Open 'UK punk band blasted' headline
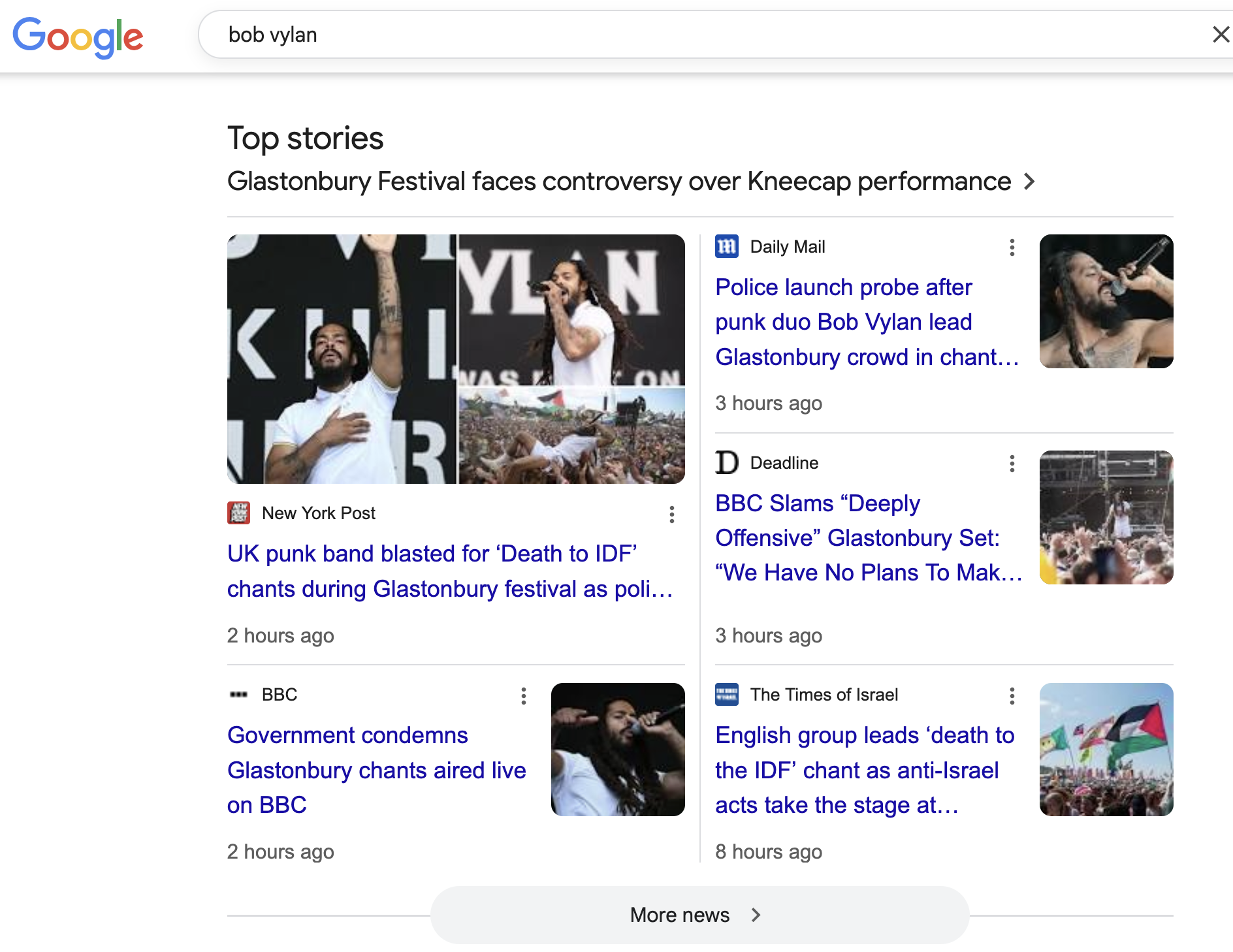Screen dimensions: 1233x952 [451, 571]
